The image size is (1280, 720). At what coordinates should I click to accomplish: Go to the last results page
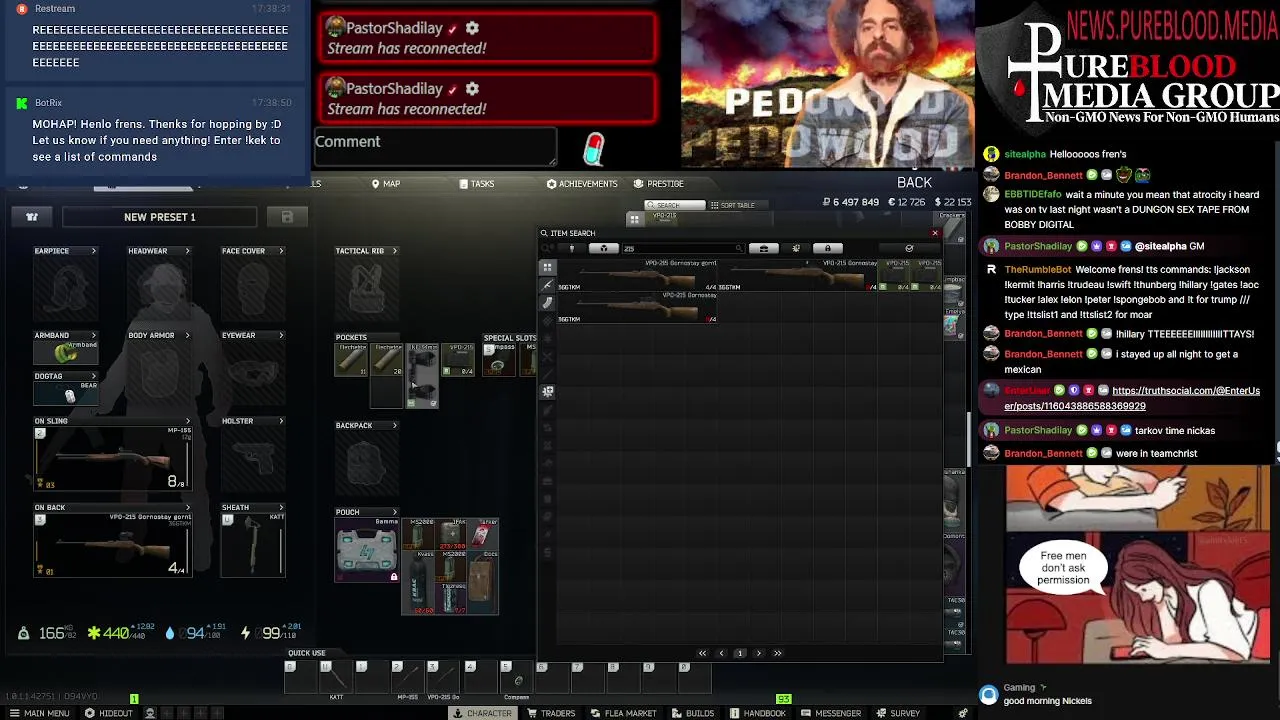(777, 653)
